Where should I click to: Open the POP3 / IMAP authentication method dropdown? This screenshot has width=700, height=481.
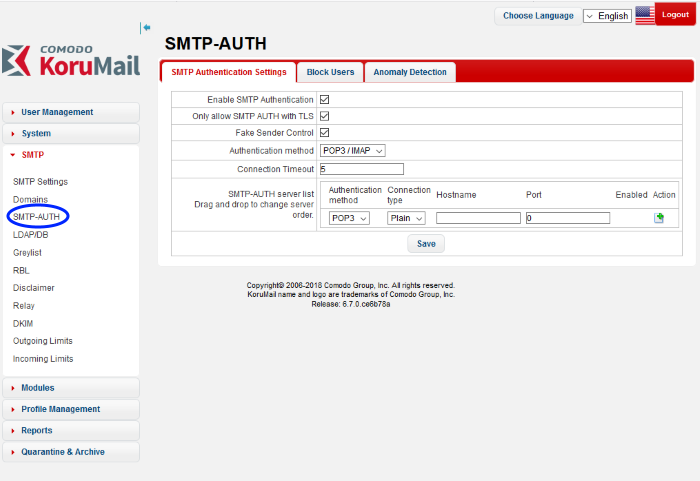(353, 150)
